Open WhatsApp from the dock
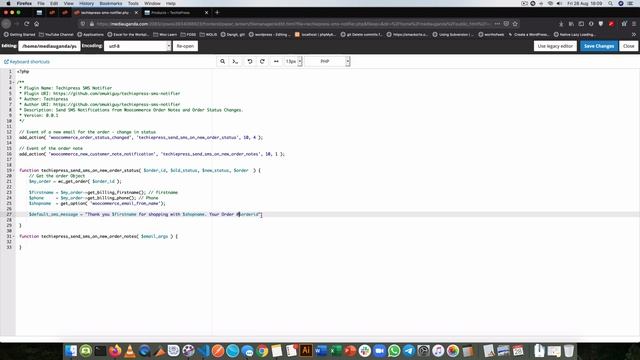 click(x=394, y=351)
